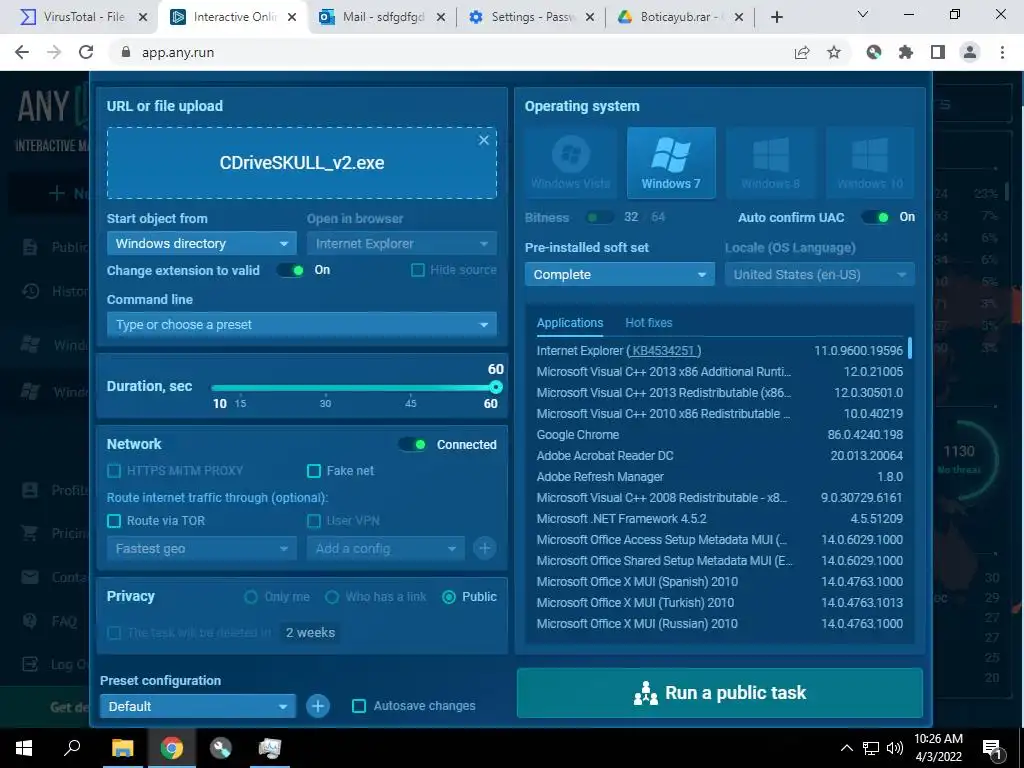This screenshot has height=768, width=1024.
Task: Open the Command line preset dropdown
Action: pyautogui.click(x=302, y=325)
